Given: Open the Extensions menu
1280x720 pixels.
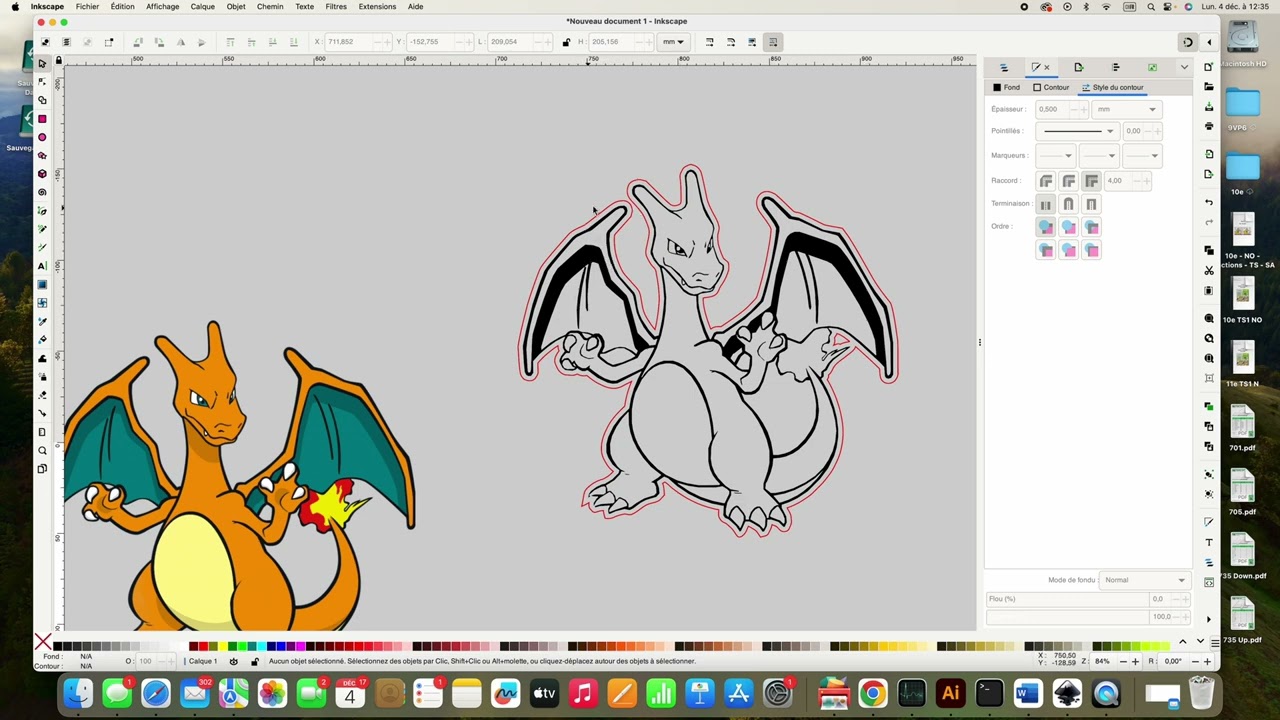Looking at the screenshot, I should (x=377, y=6).
